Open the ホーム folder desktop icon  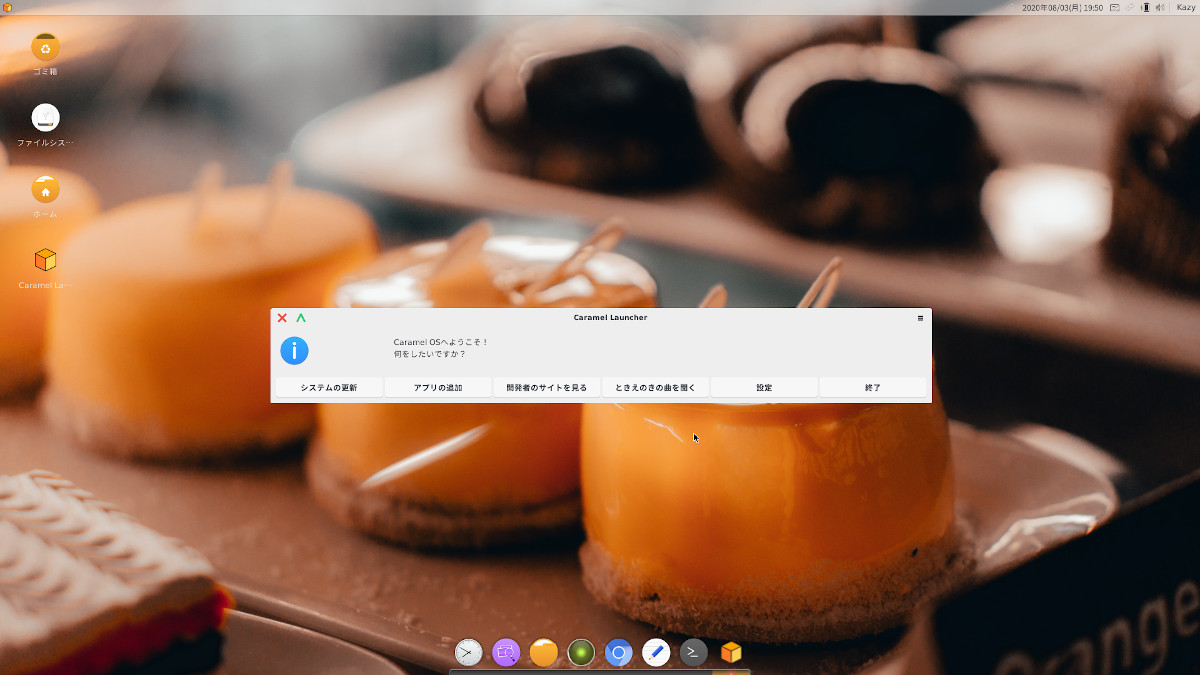pos(45,190)
